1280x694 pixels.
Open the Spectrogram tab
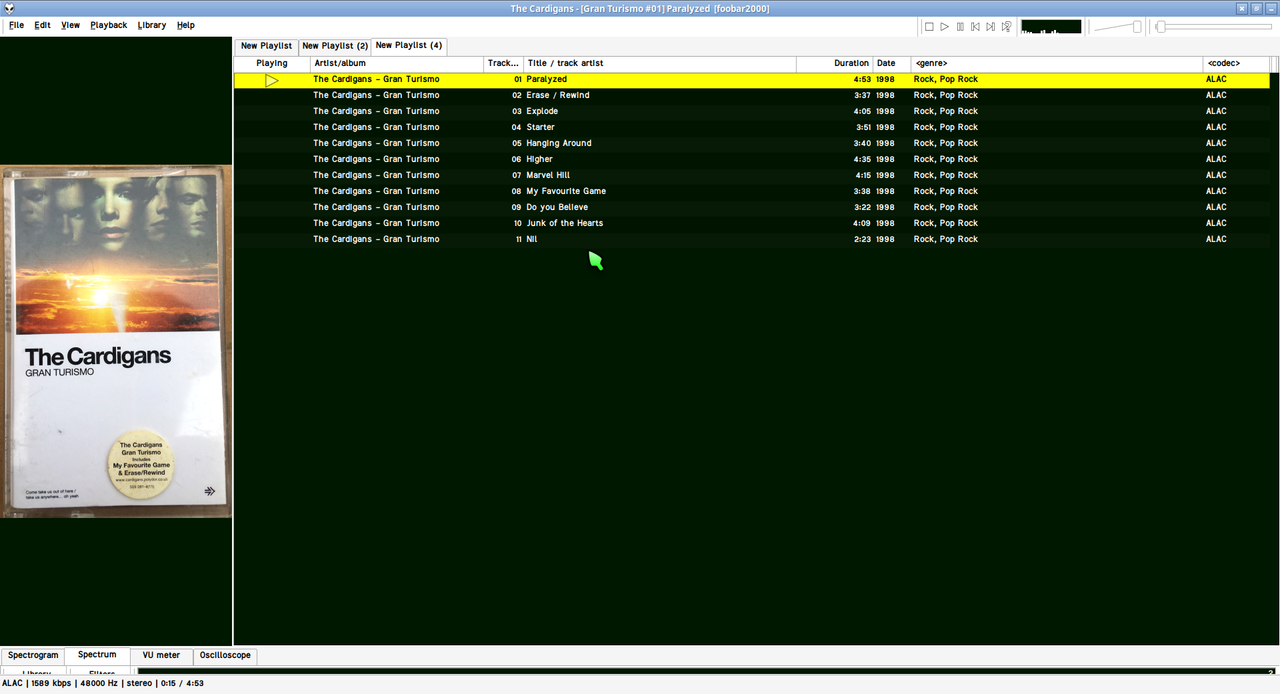pos(33,656)
